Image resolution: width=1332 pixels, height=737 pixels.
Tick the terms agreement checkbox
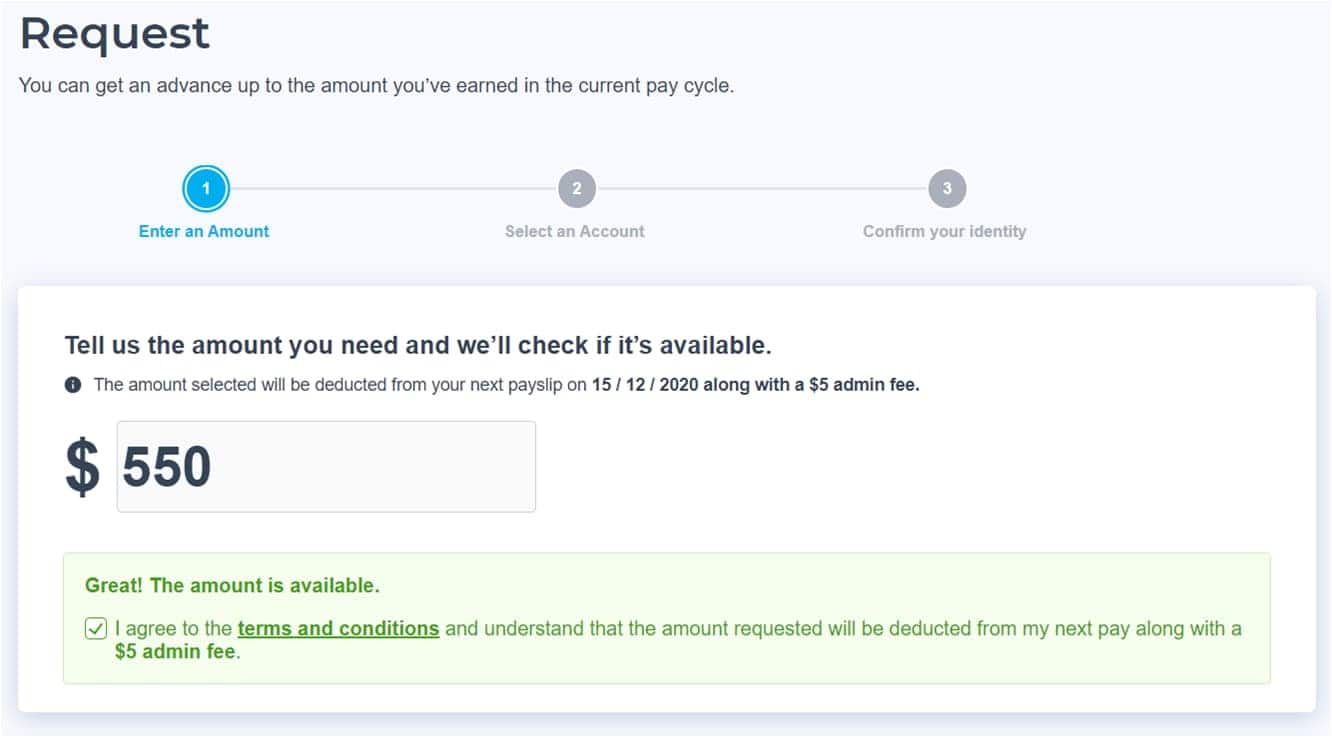(96, 629)
